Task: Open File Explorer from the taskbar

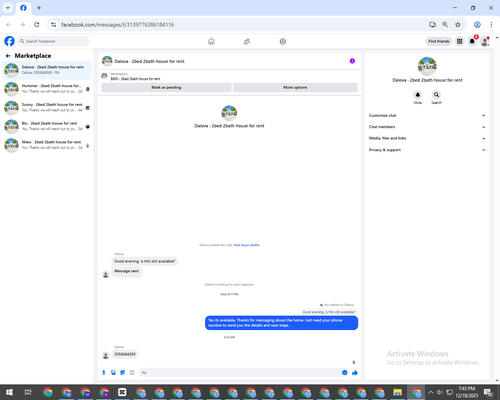Action: pyautogui.click(x=397, y=392)
